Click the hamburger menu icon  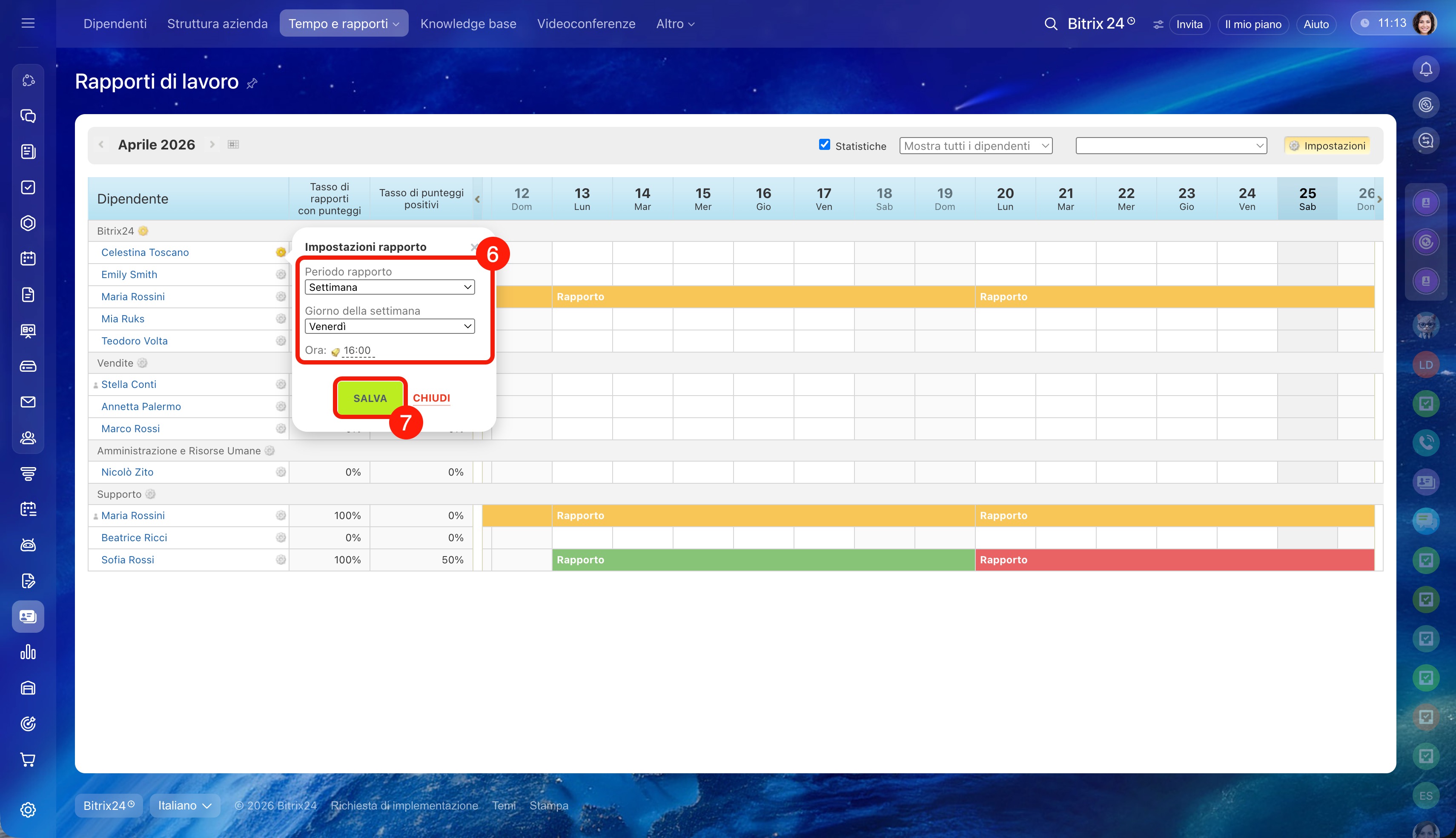[28, 23]
